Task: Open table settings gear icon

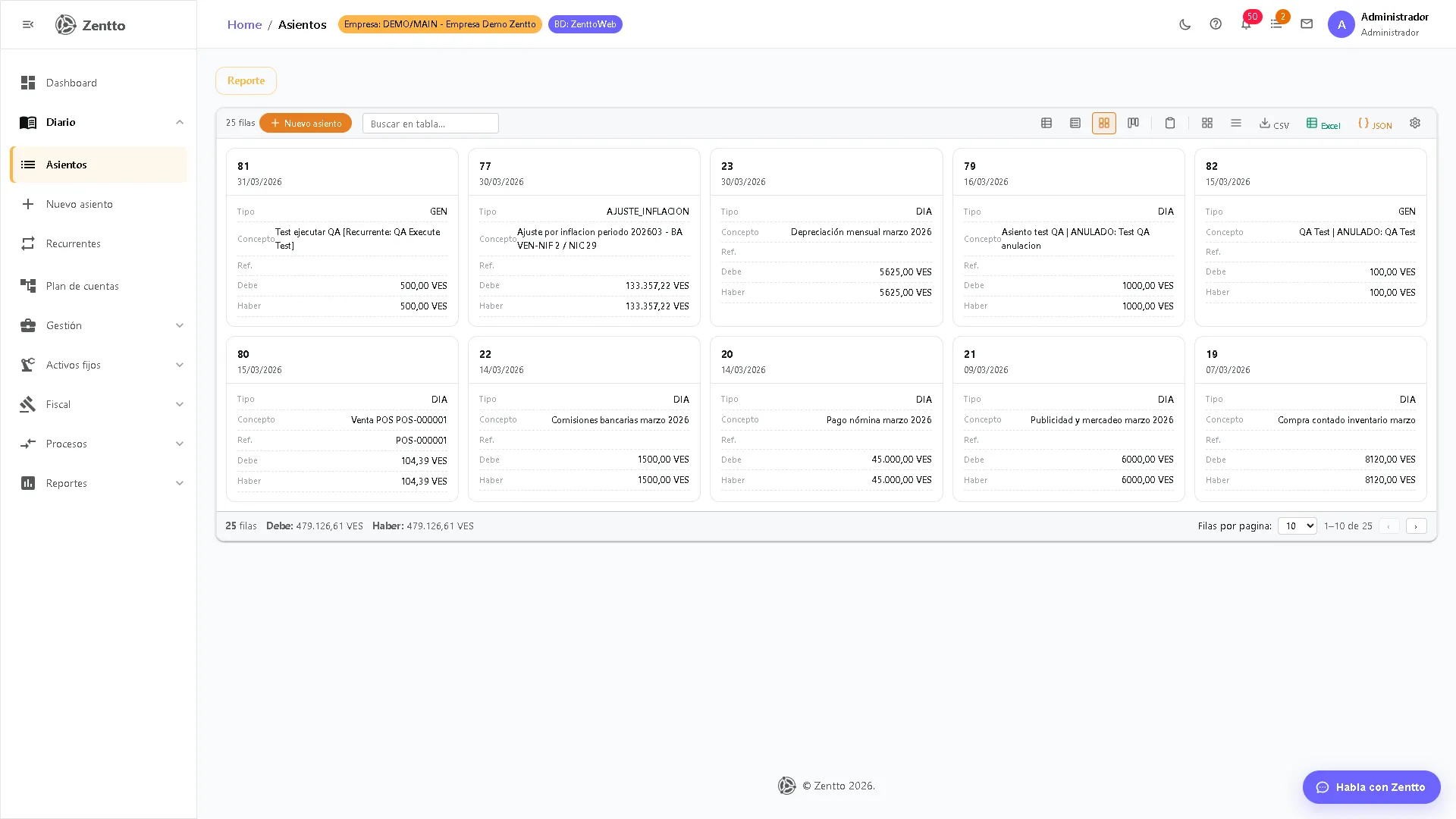Action: [1415, 123]
